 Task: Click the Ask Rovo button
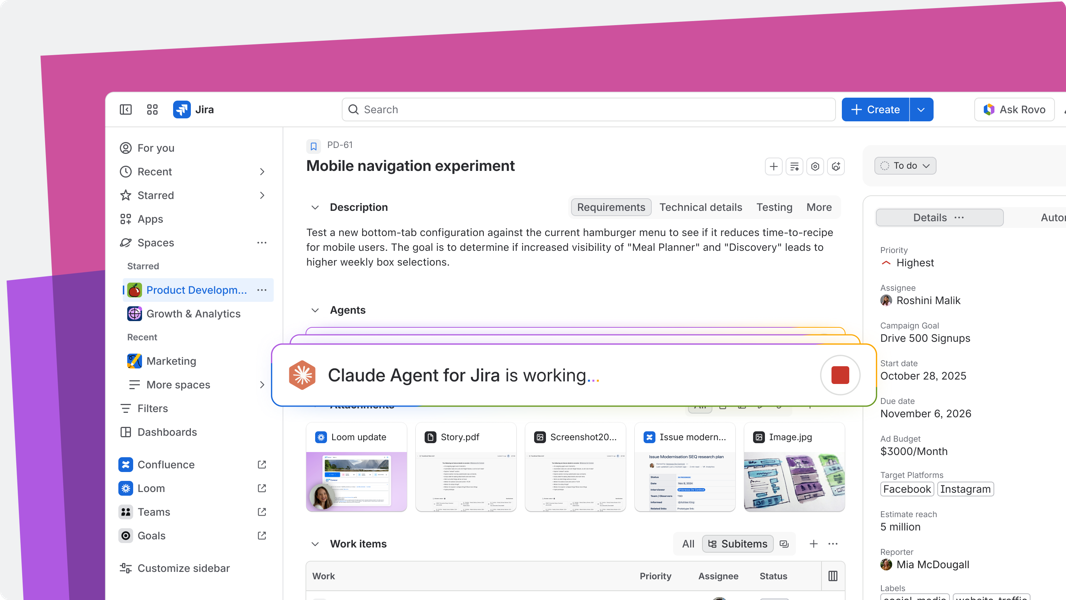pyautogui.click(x=1014, y=109)
